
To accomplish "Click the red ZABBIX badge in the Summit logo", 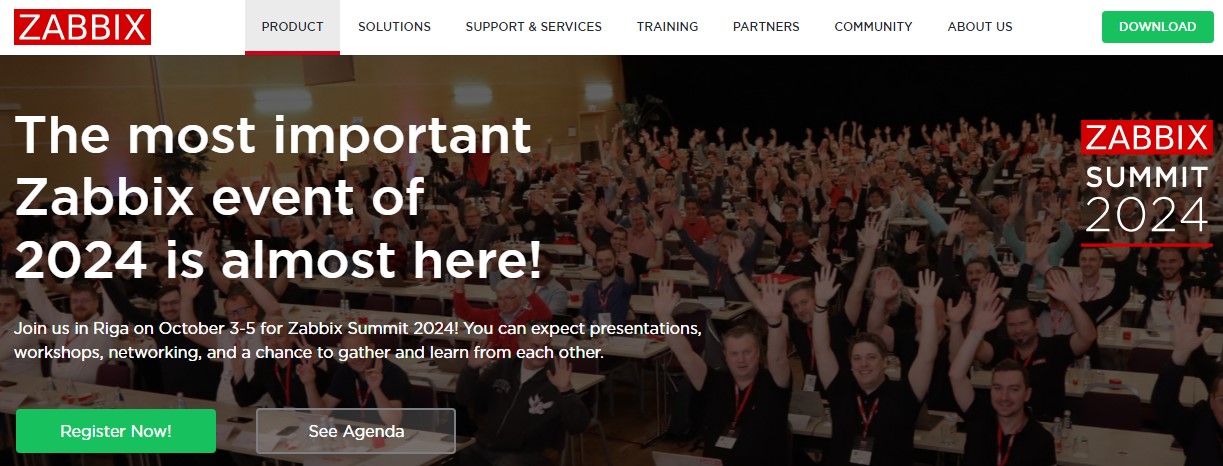I will (1147, 137).
